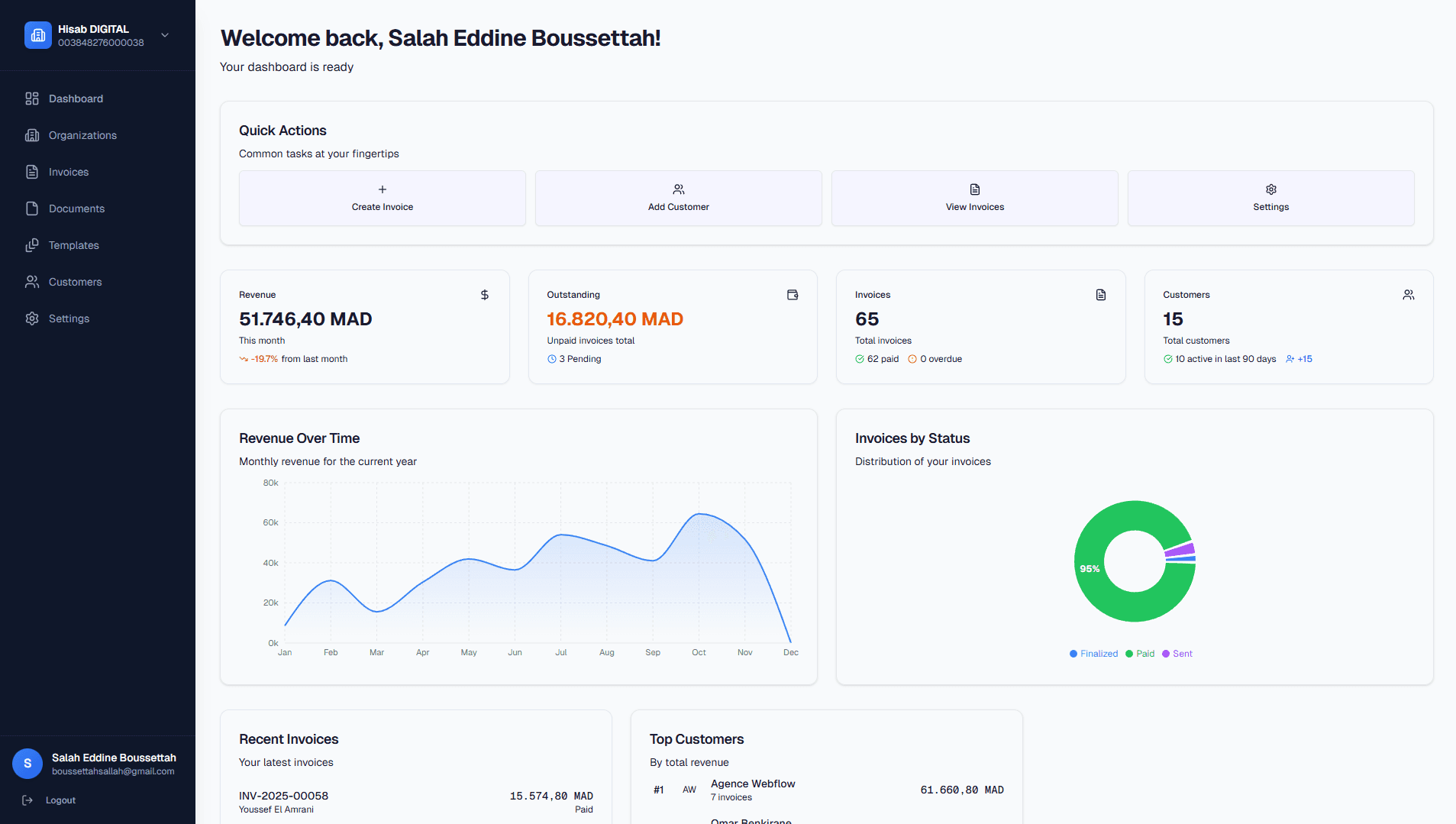Open the Organizations section via its icon
This screenshot has width=1456, height=824.
[x=31, y=135]
